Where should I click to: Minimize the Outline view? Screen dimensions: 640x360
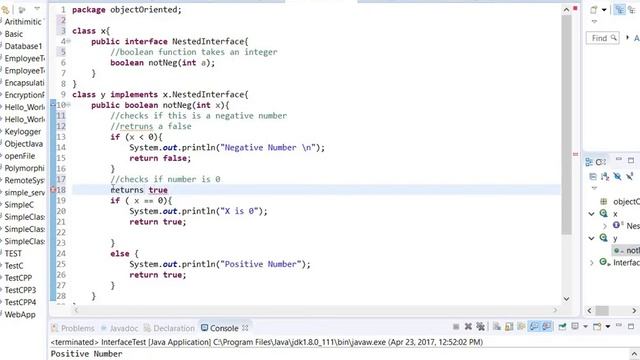(619, 160)
